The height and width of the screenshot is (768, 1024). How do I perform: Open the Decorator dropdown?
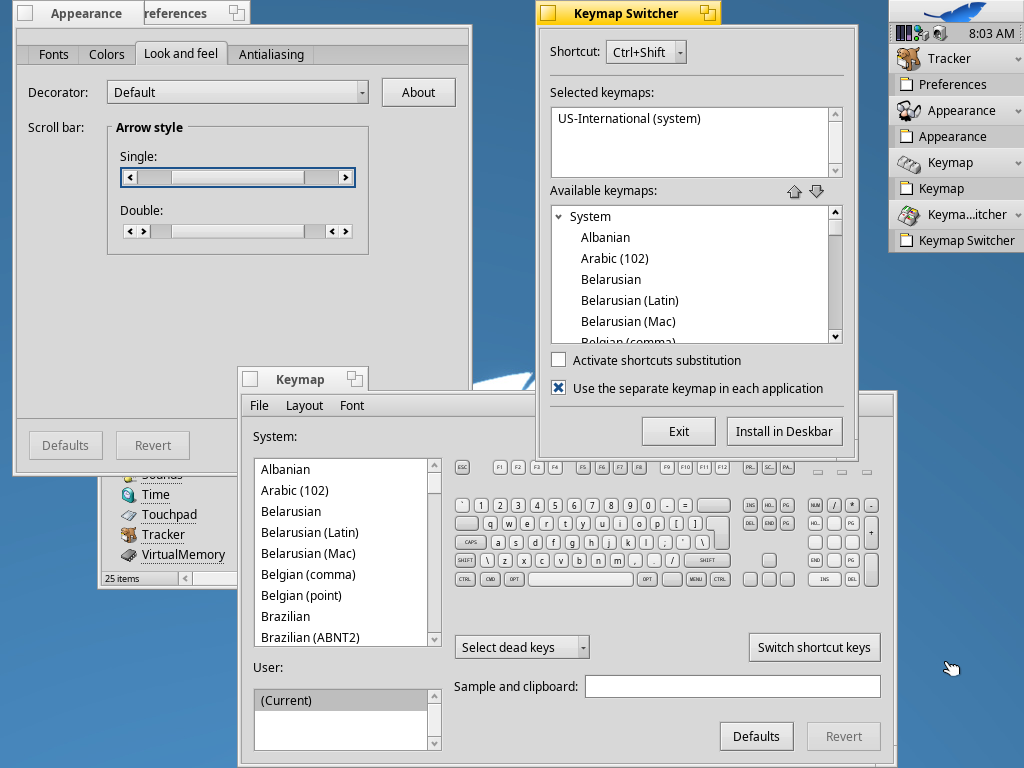click(238, 92)
